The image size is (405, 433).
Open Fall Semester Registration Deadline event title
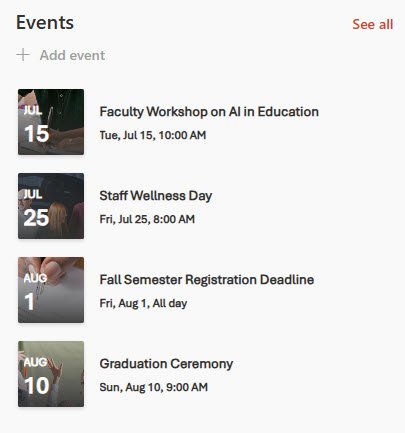pos(207,280)
